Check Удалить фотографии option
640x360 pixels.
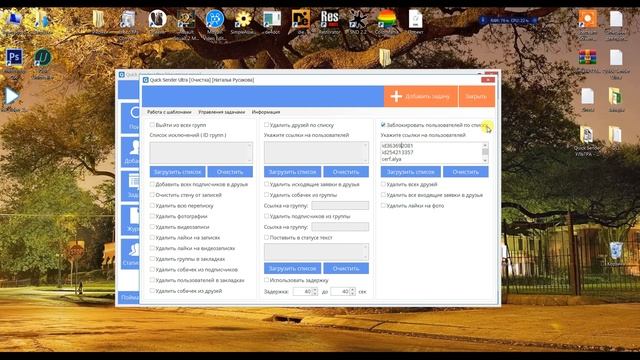click(152, 216)
